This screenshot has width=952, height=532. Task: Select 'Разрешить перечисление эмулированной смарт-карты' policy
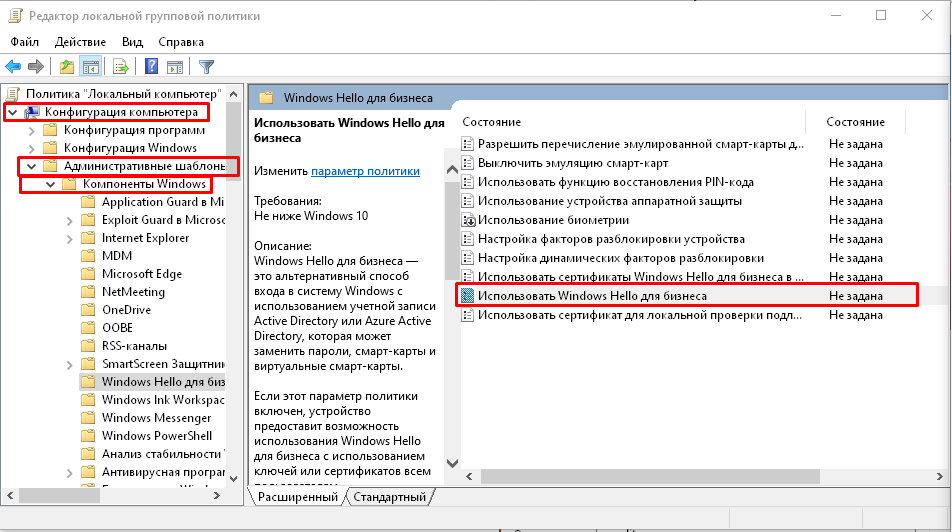[641, 144]
